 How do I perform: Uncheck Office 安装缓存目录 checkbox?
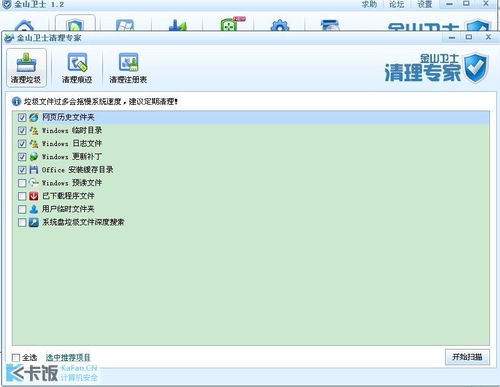pyautogui.click(x=22, y=170)
